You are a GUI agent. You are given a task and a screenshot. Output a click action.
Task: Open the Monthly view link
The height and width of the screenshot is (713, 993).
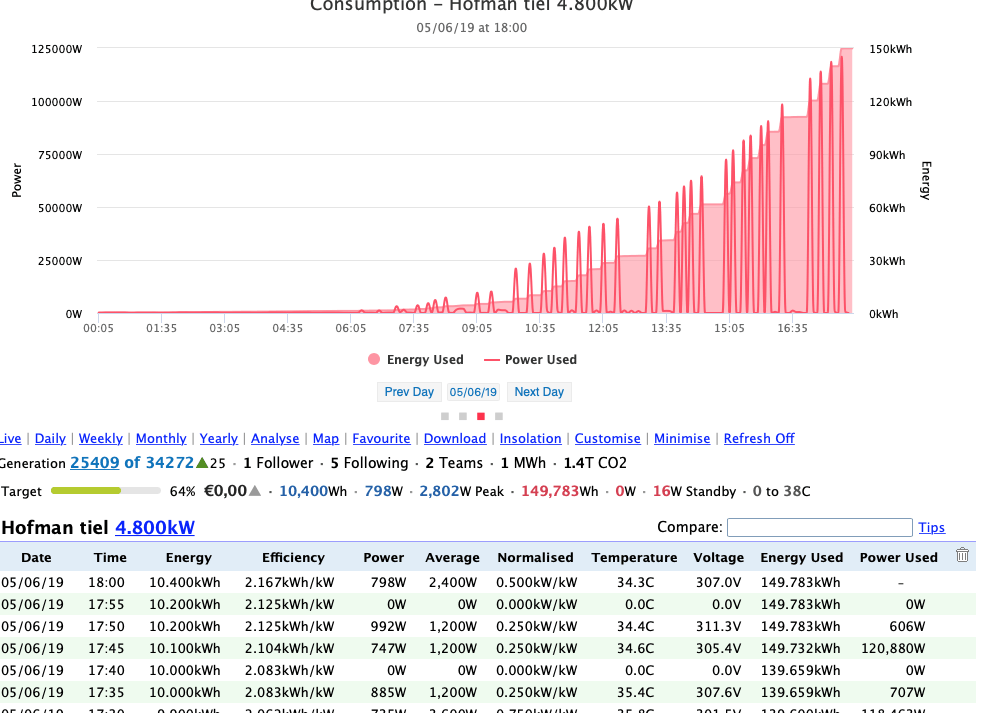[x=161, y=438]
